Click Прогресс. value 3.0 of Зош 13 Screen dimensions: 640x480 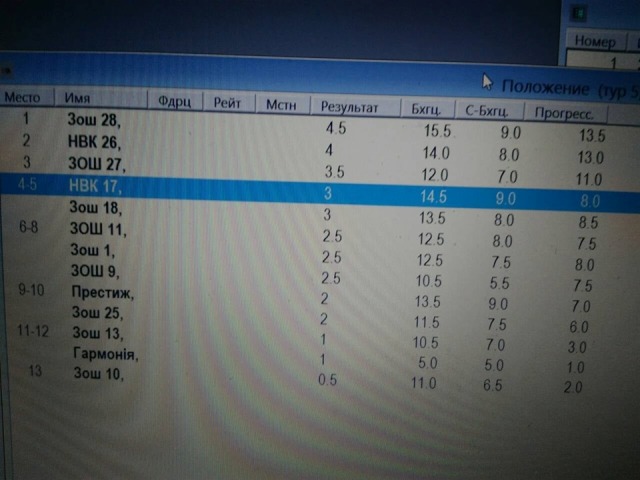pos(577,347)
